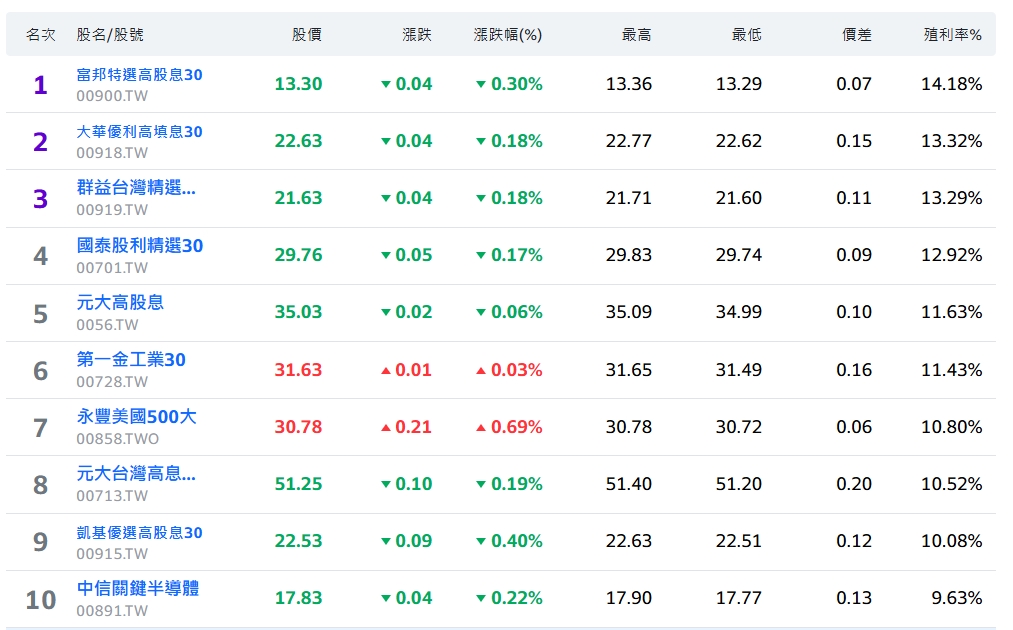Viewport: 1013px width, 630px height.
Task: Open 國泰股利精選30 details
Action: [140, 246]
